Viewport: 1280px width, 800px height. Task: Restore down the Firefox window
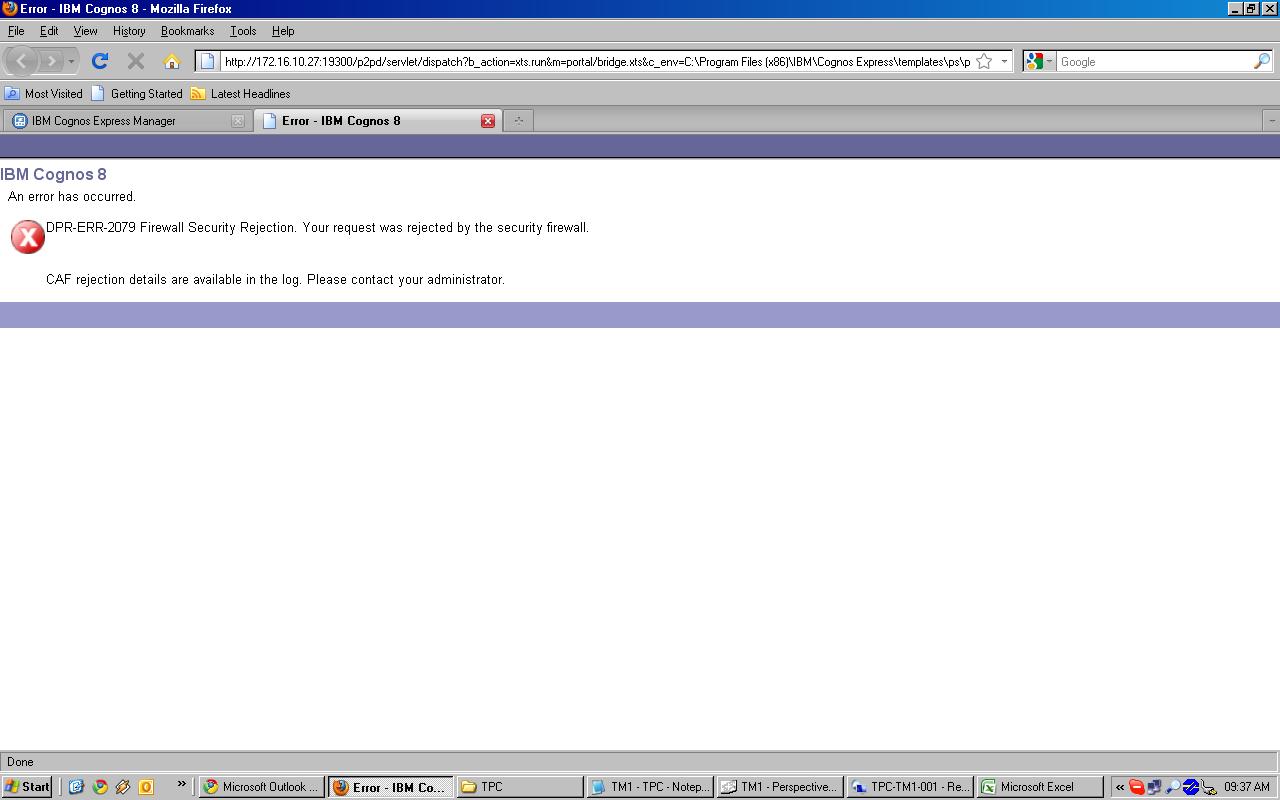pos(1251,9)
